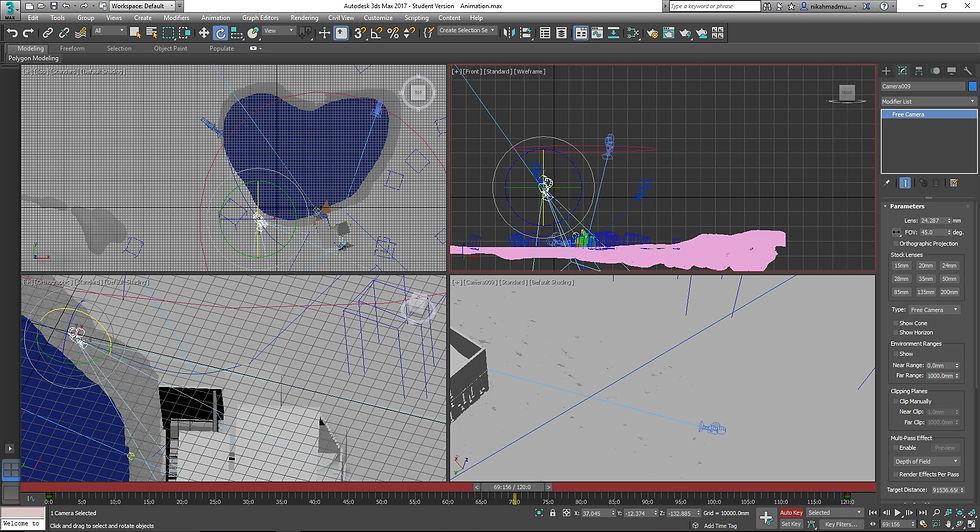Open the Hierarchy command panel tab
Screen dimensions: 980x532
(919, 71)
